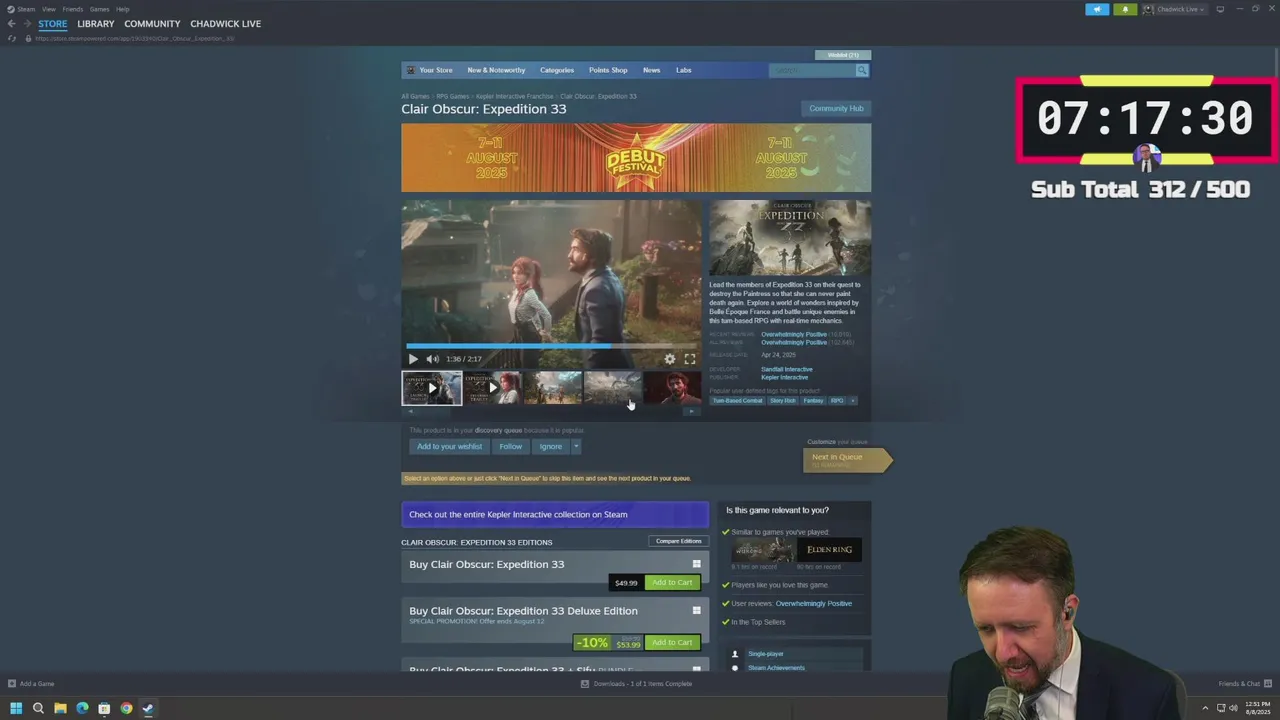Open Overwhelmingly Positive user reviews link in sidebar

coord(814,604)
